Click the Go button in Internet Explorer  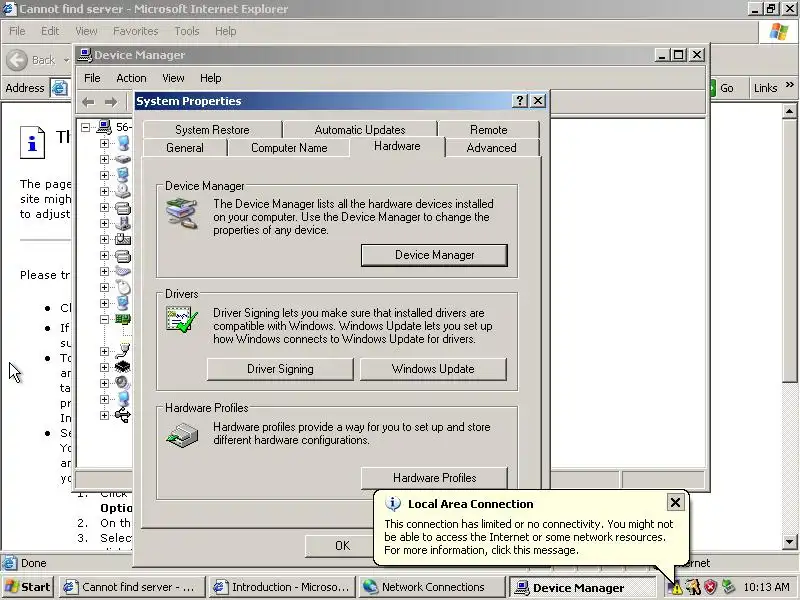coord(722,88)
